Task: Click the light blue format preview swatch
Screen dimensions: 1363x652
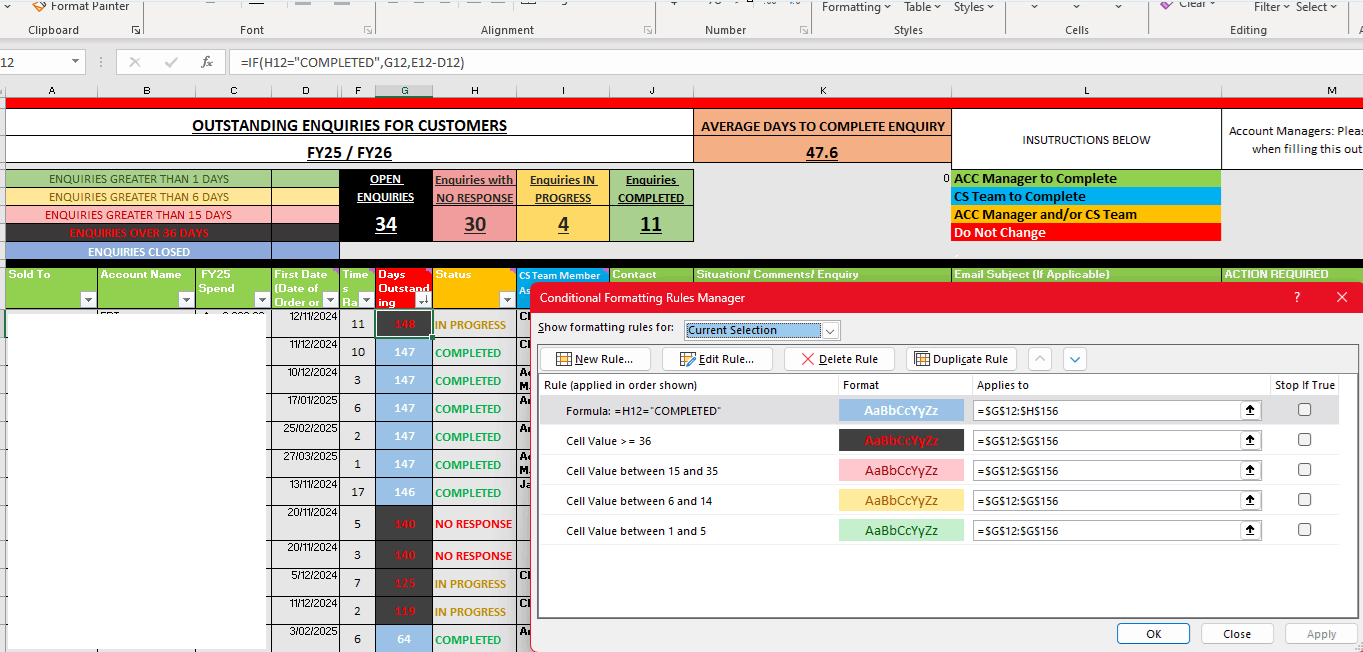Action: 901,410
